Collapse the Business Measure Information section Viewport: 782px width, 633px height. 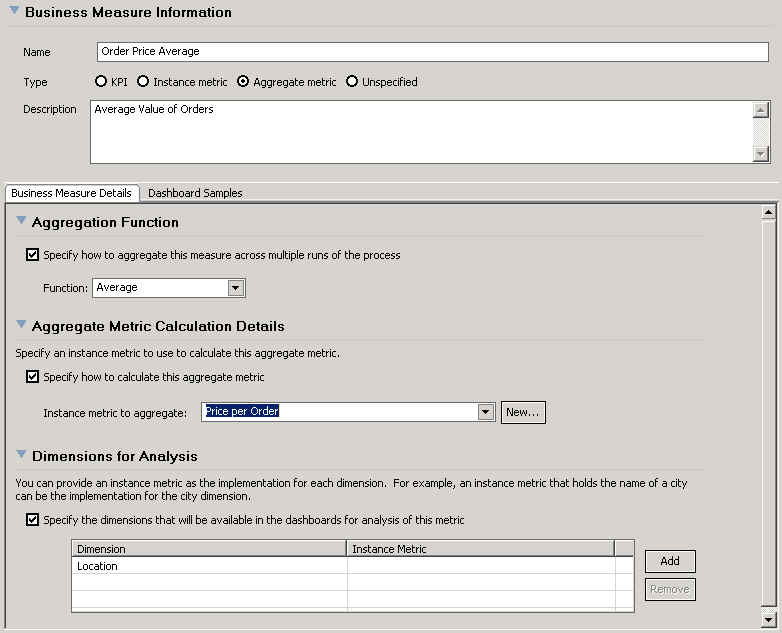tap(13, 12)
